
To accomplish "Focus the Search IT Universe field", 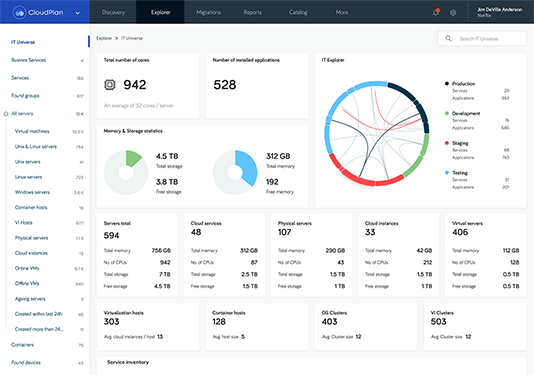I will click(x=482, y=38).
